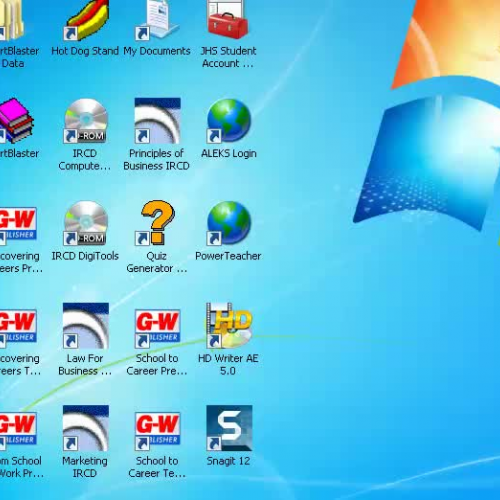Viewport: 500px width, 500px height.
Task: Click the 'School to Career Pre...' label
Action: tap(157, 364)
